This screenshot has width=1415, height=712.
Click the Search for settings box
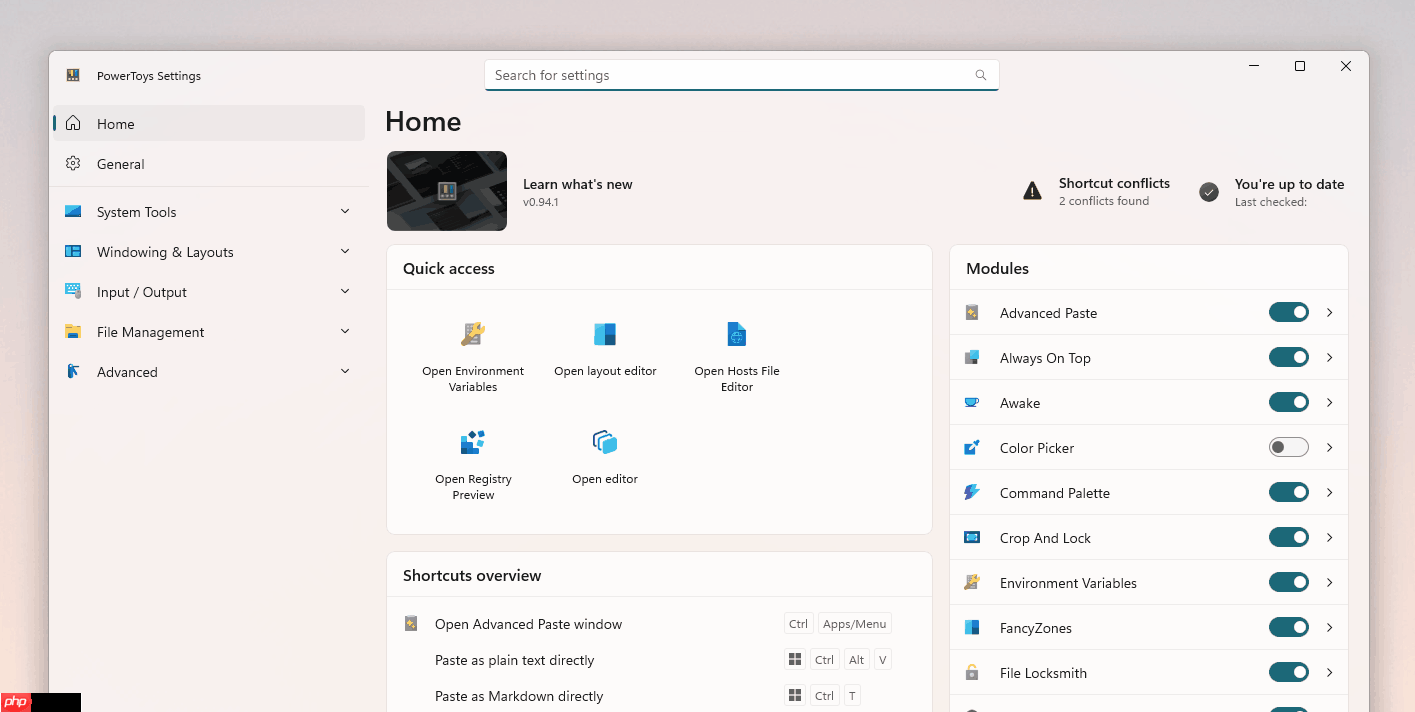point(742,75)
